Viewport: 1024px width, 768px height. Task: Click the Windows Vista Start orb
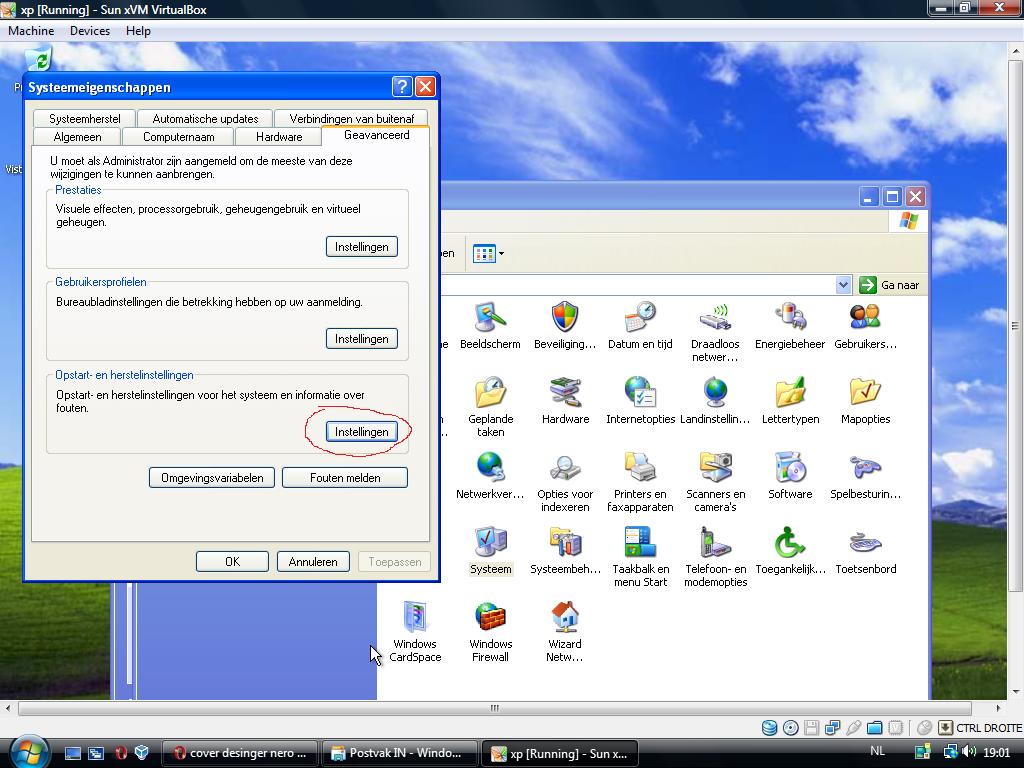(28, 751)
